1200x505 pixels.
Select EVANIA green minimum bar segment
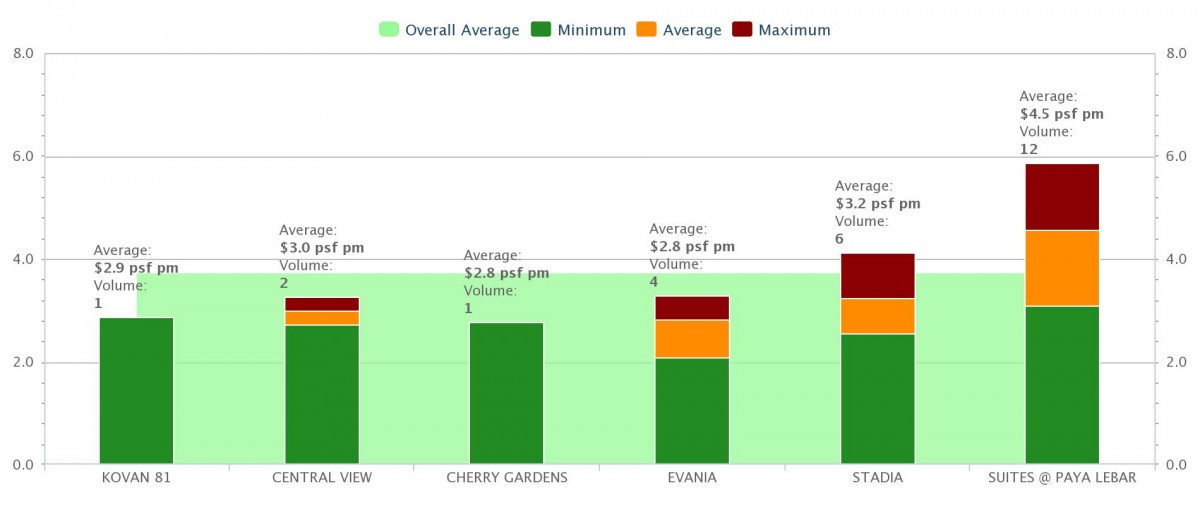692,411
